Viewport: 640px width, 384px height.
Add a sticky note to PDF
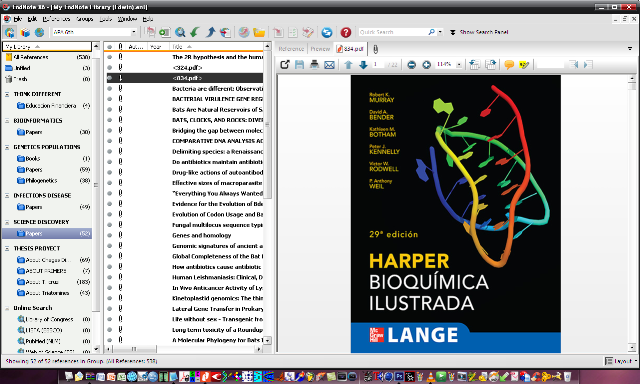509,64
